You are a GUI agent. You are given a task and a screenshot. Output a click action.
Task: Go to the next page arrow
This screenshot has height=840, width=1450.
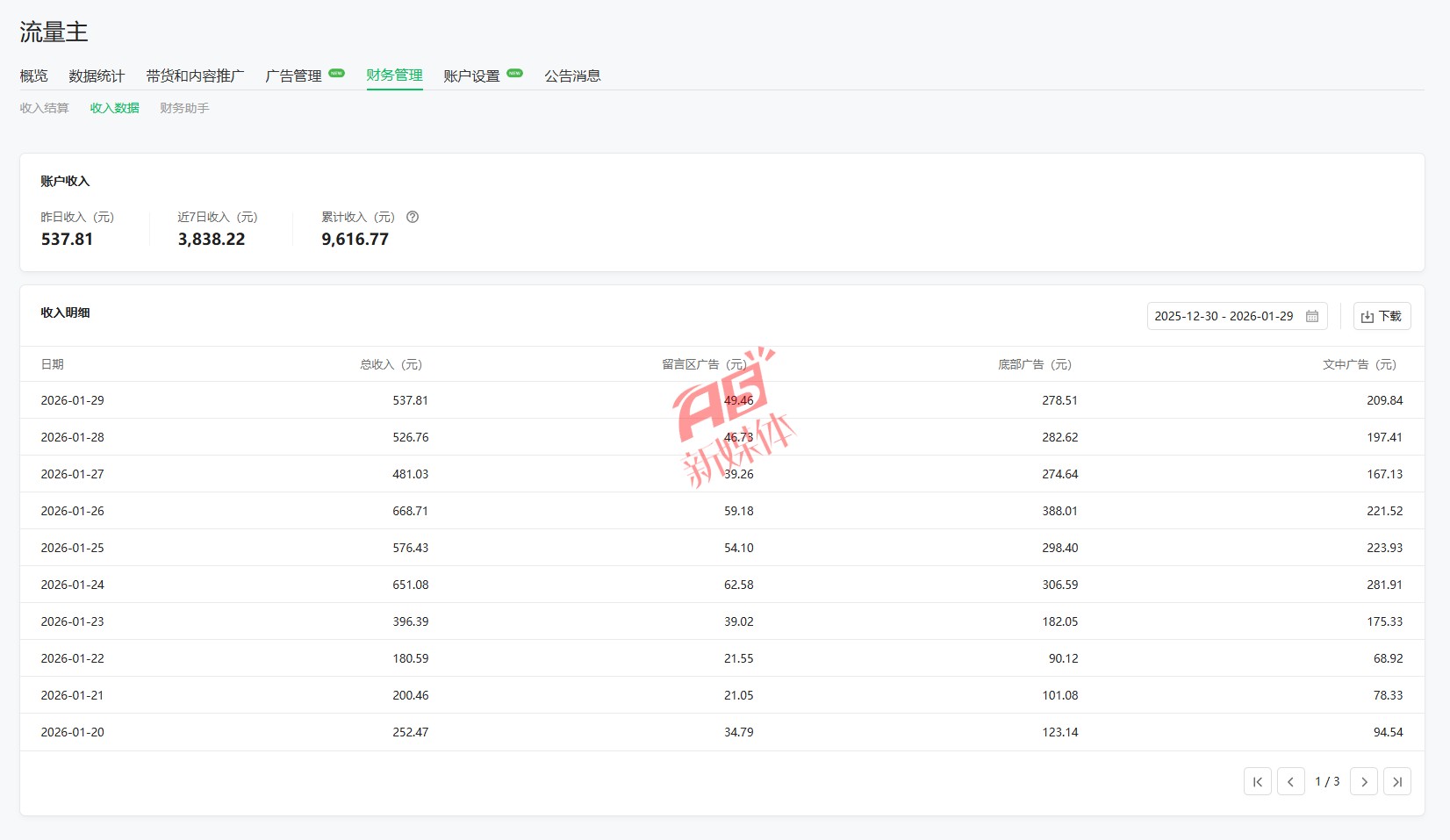(1363, 781)
